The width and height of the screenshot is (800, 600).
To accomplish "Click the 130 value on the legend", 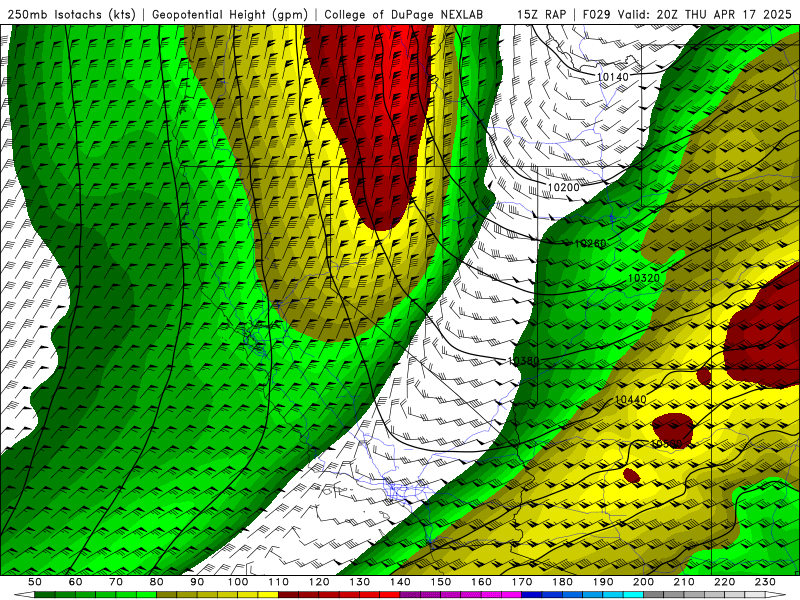I will point(360,582).
